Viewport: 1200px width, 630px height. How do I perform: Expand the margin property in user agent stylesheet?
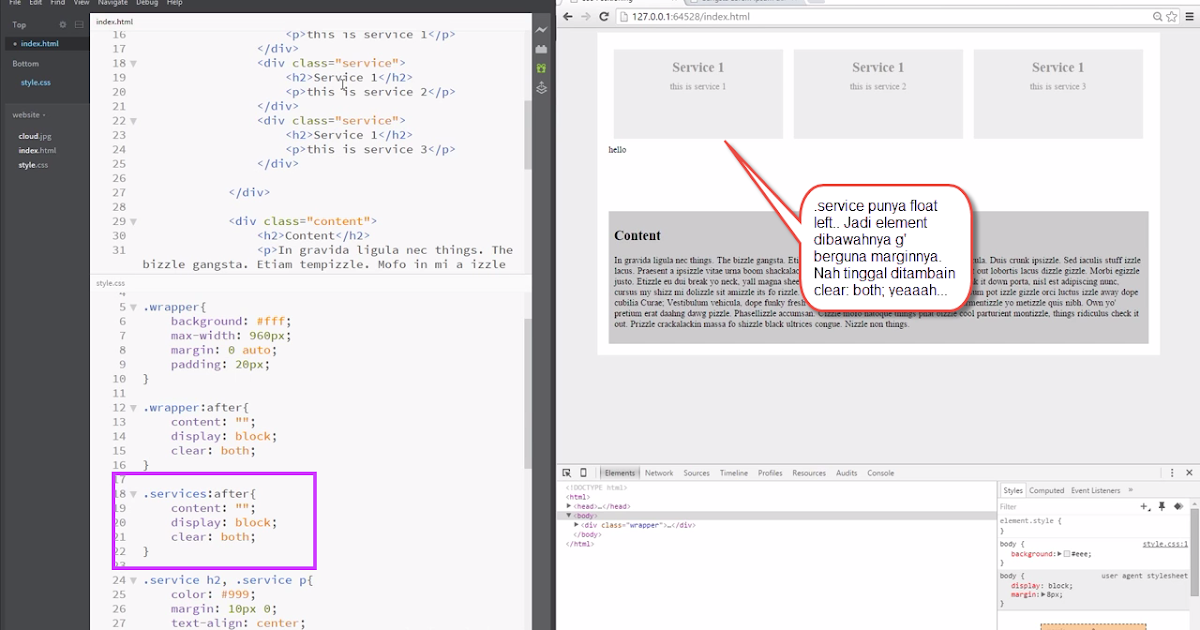1043,594
